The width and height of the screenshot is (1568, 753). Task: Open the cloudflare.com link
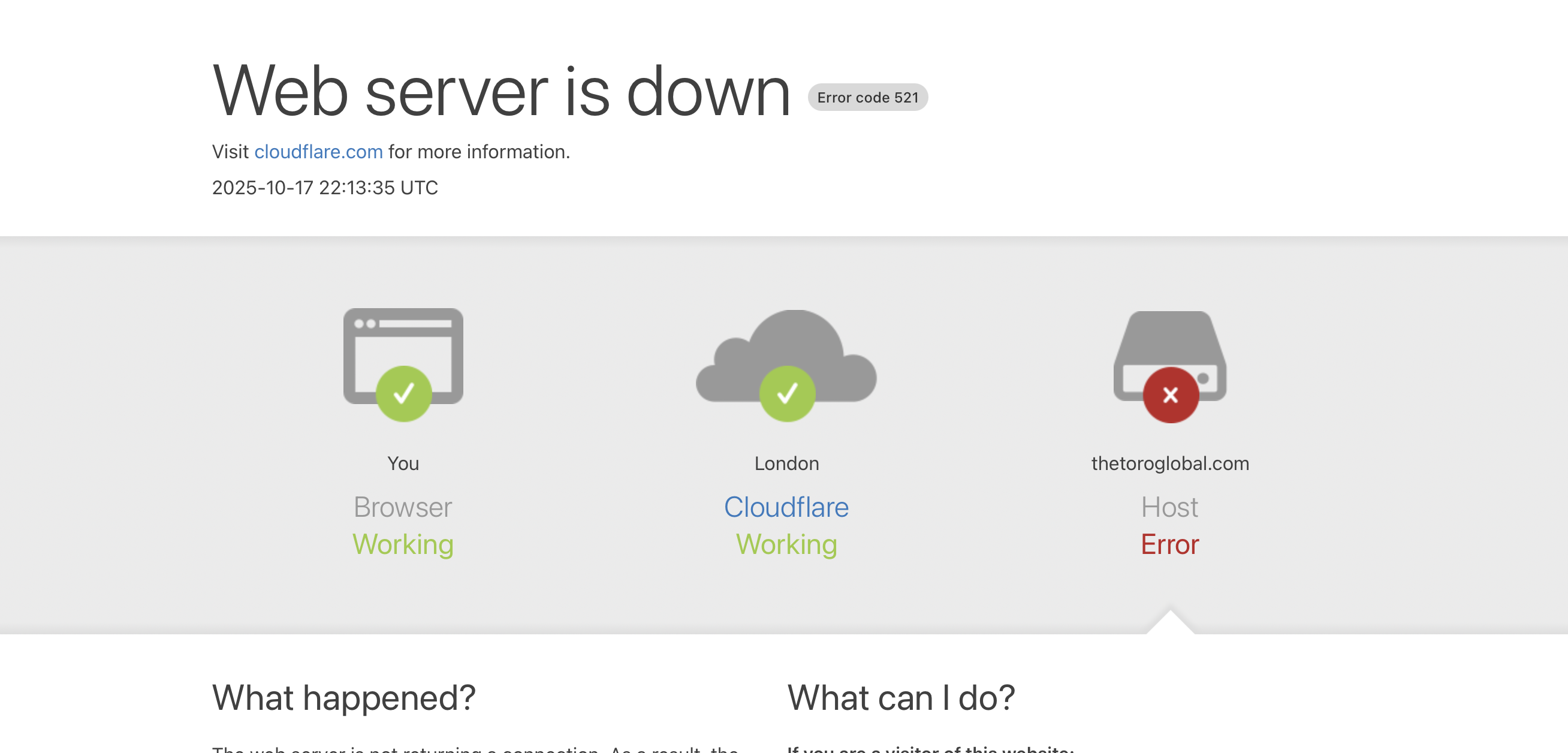pyautogui.click(x=318, y=152)
